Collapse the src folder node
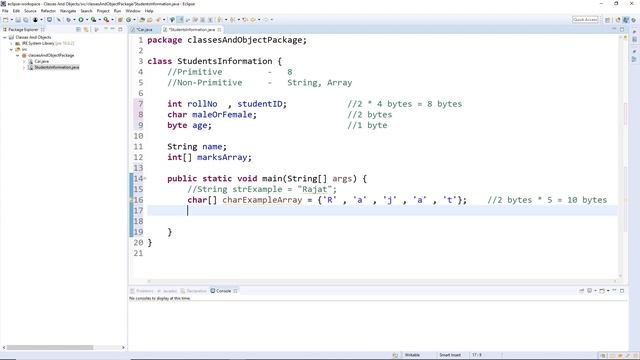The width and height of the screenshot is (640, 360). tap(11, 49)
